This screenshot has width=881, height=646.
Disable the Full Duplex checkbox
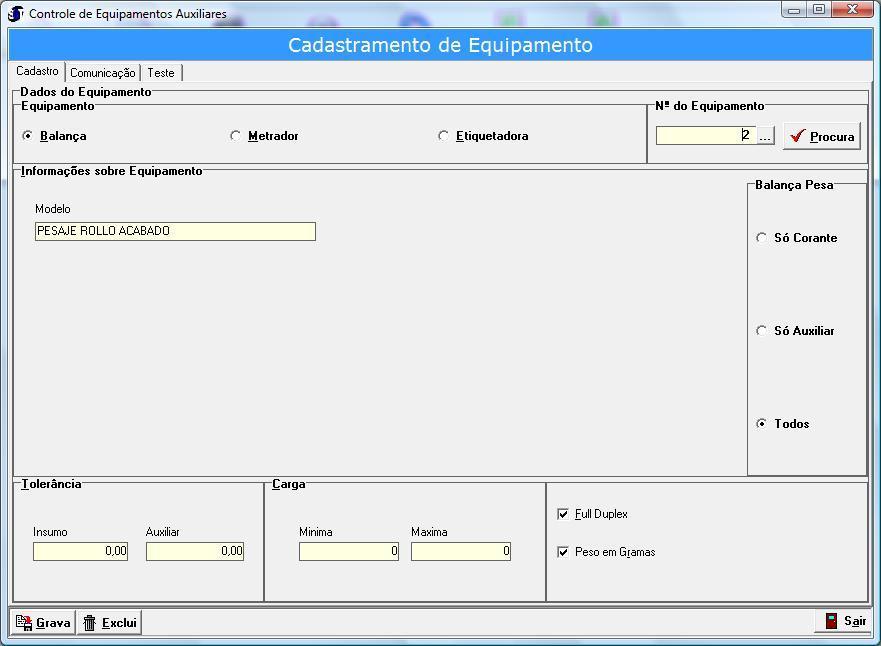[x=563, y=514]
